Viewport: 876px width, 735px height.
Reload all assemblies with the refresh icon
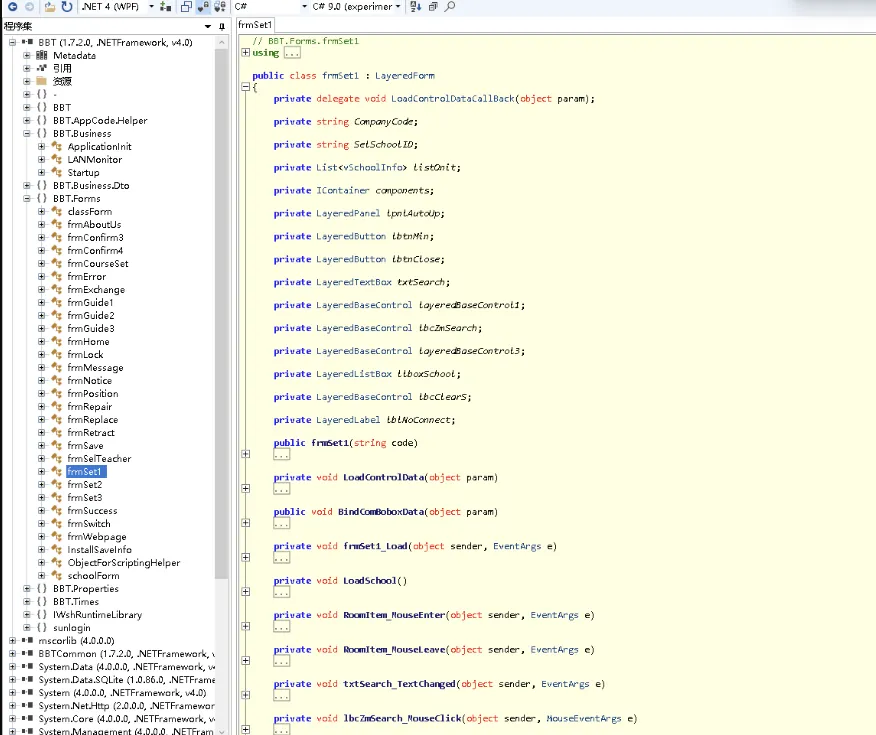(65, 7)
